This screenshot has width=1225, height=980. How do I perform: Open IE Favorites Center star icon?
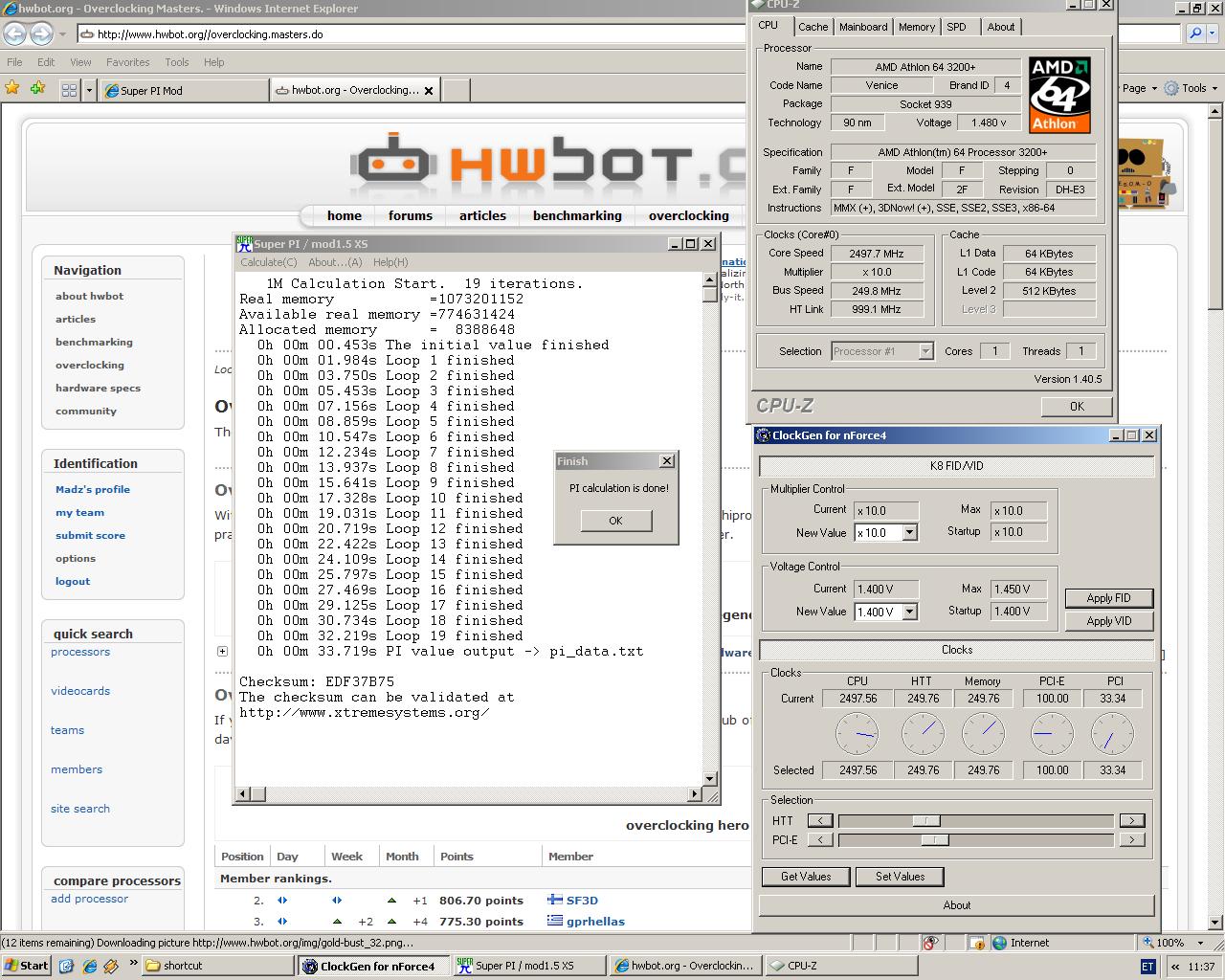pos(12,89)
